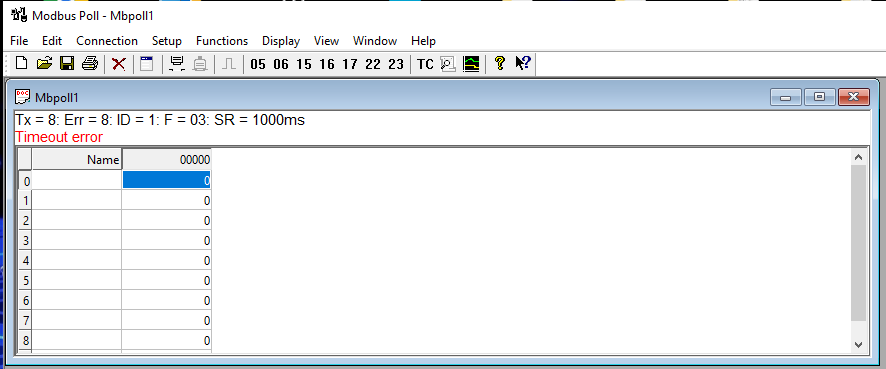Click the context help arrow icon
This screenshot has height=369, width=886.
pyautogui.click(x=523, y=63)
